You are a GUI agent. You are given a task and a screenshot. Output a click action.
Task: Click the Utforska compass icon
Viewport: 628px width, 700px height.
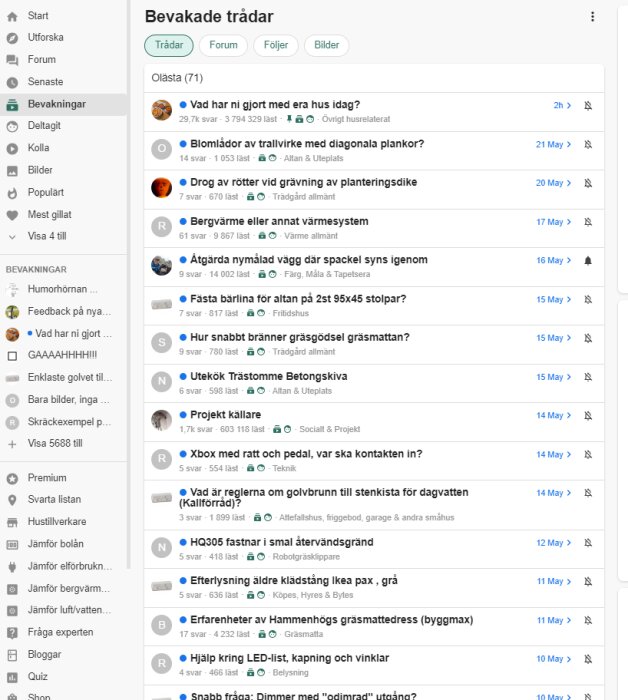coord(12,38)
